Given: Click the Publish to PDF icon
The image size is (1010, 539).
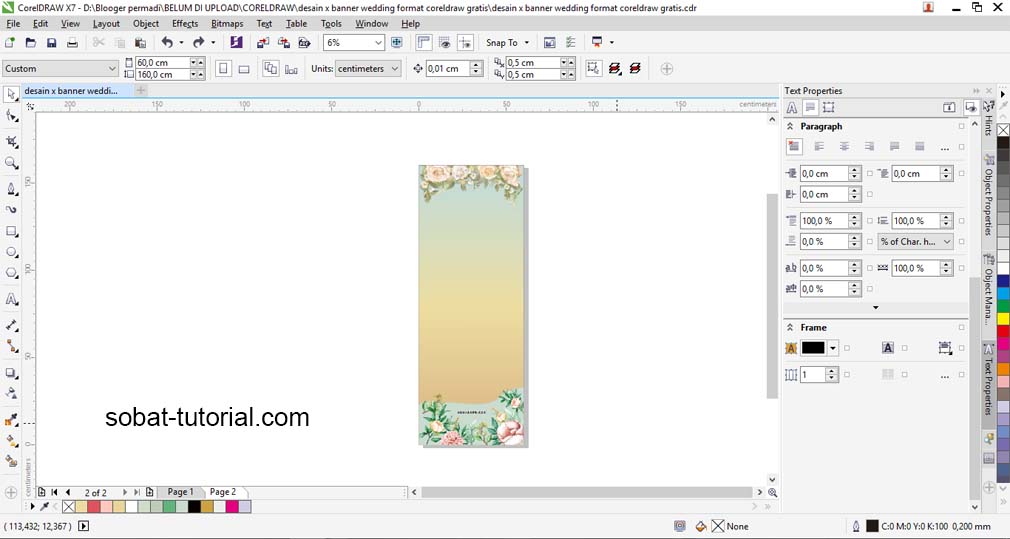Looking at the screenshot, I should 304,43.
